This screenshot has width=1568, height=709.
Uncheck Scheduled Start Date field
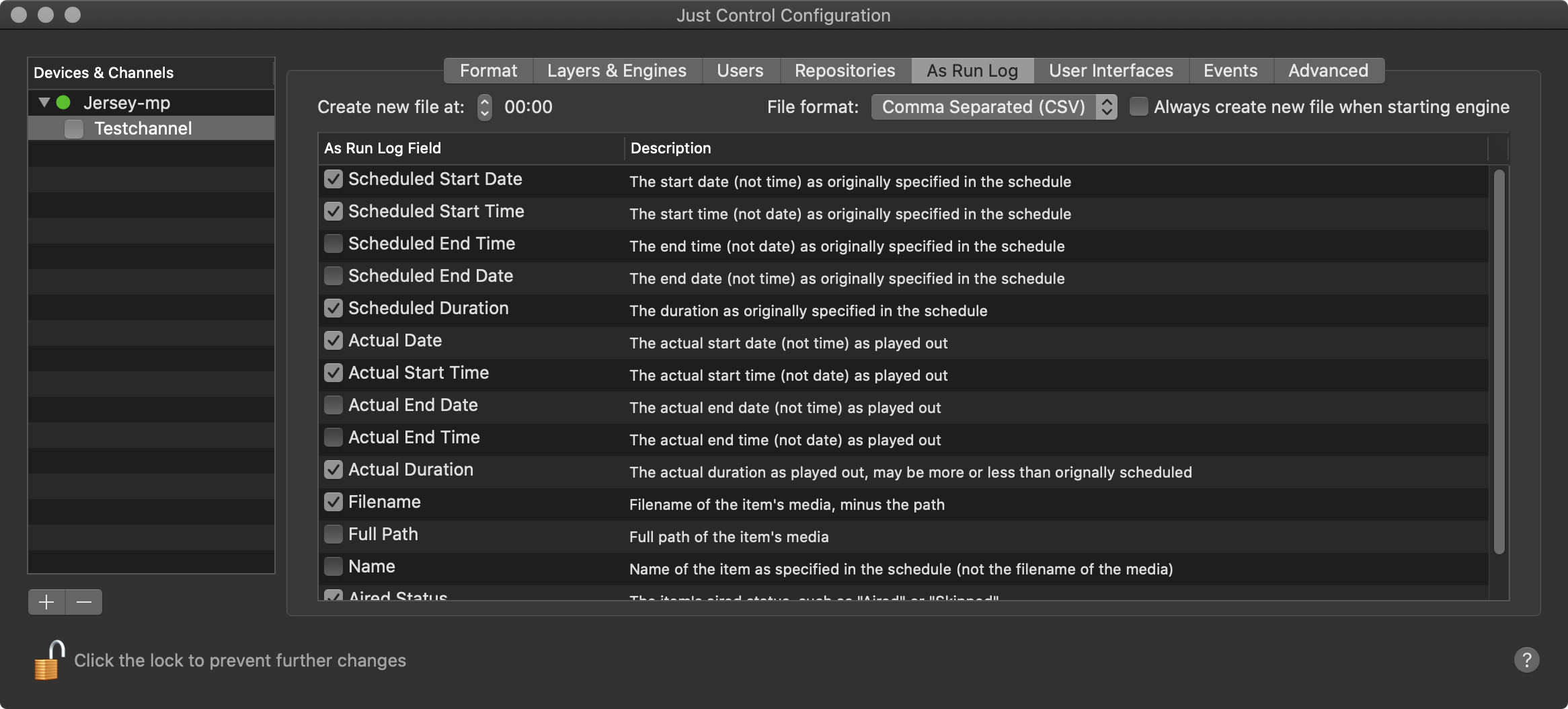tap(334, 179)
